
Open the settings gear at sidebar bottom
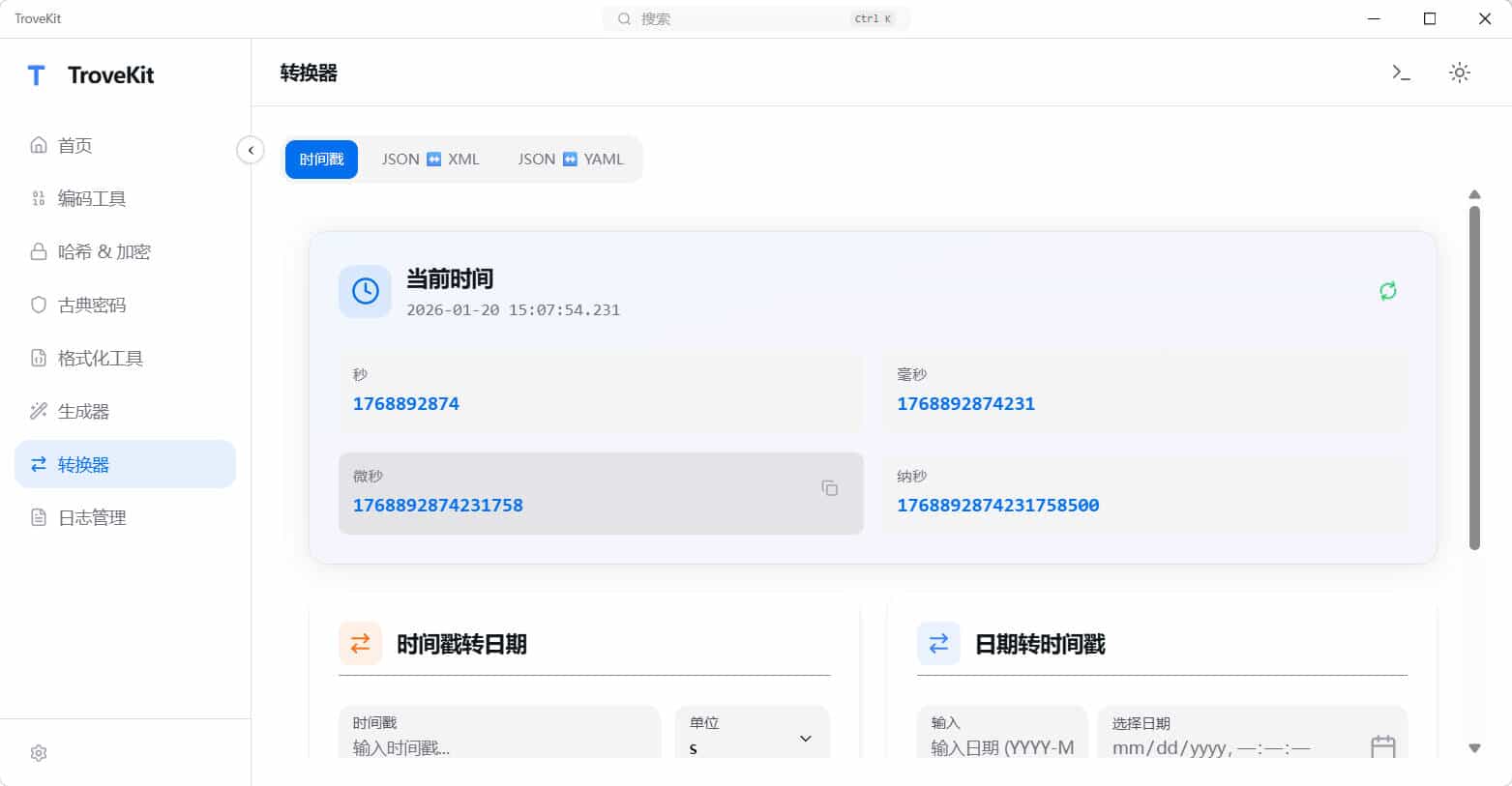tap(38, 752)
